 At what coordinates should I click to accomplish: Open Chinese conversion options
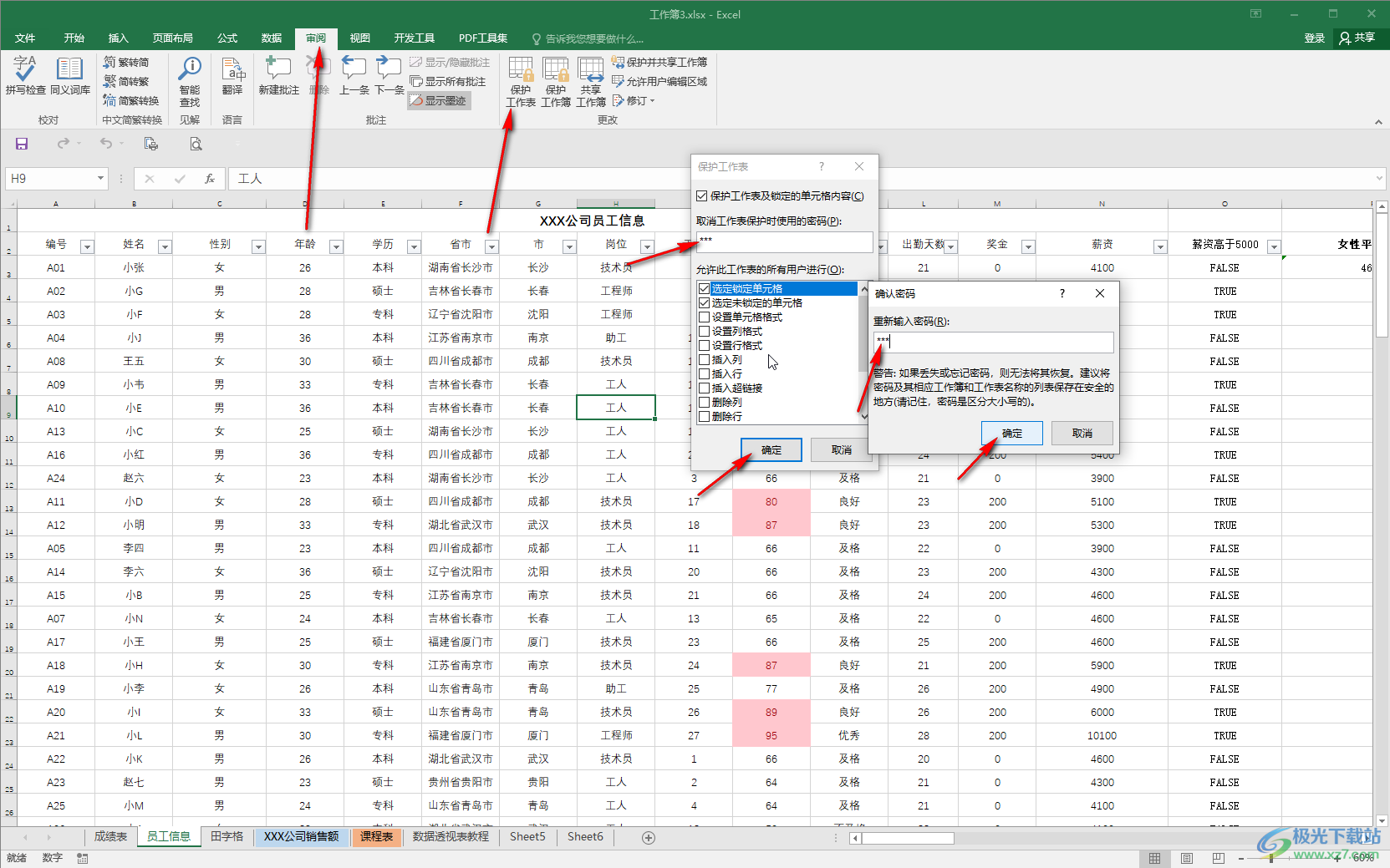(x=130, y=101)
